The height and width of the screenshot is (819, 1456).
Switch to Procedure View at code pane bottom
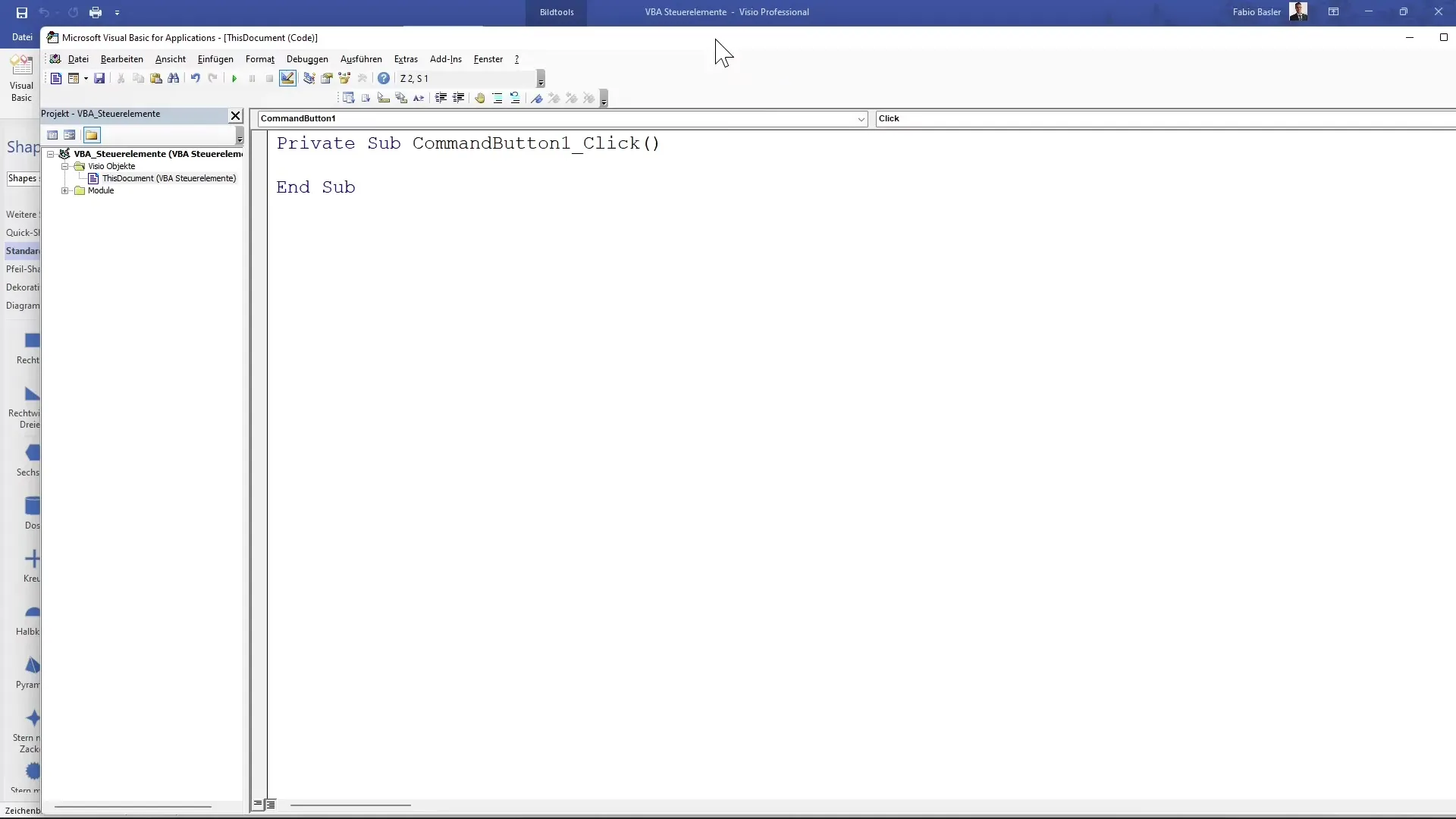coord(258,804)
